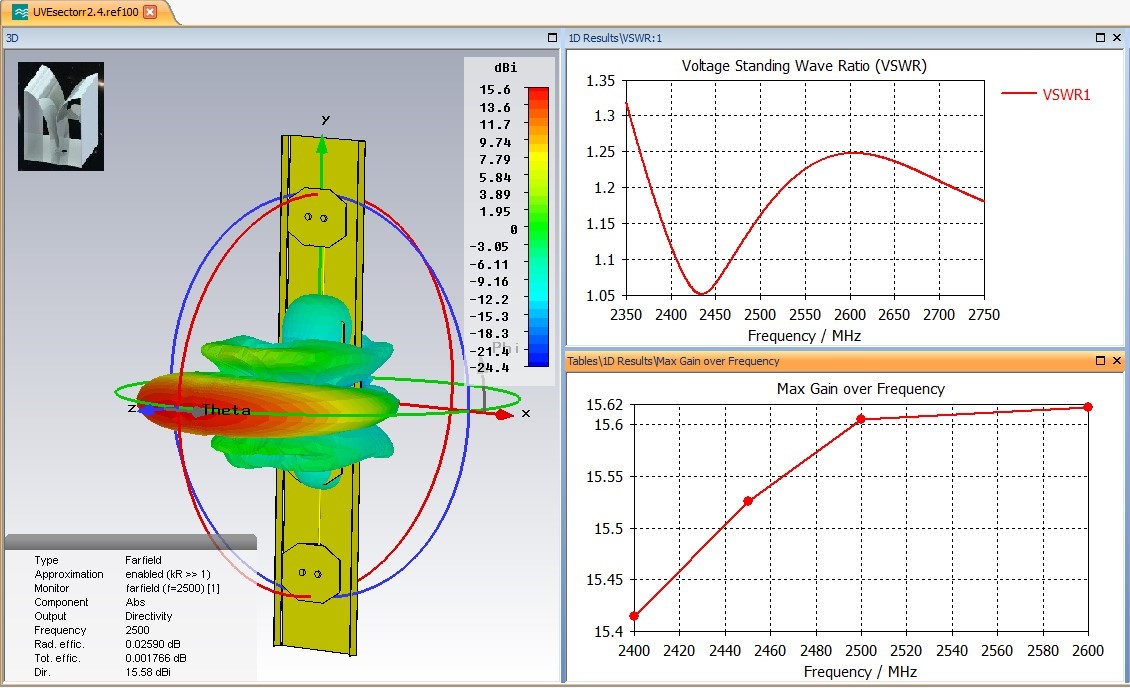1130x688 pixels.
Task: Click the green Y axis arrow in 3D view
Action: tap(322, 145)
